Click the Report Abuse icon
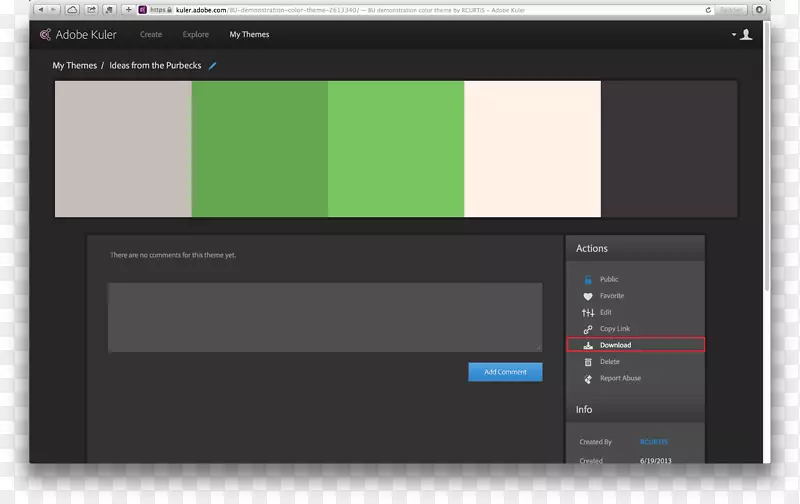 [x=588, y=379]
